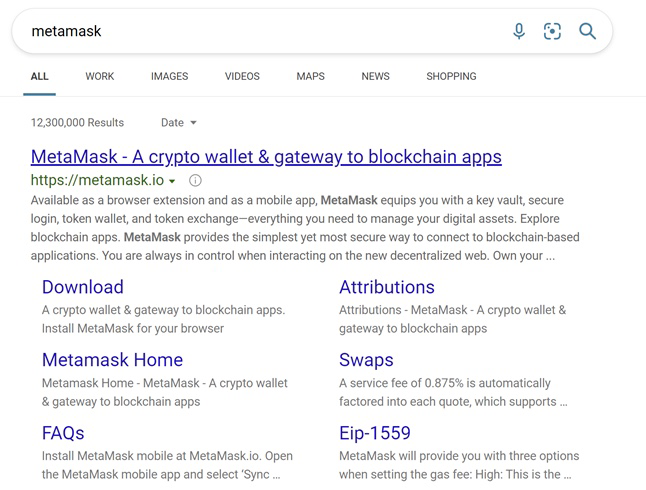Go to the SHOPPING tab
Image resolution: width=646 pixels, height=490 pixels.
point(451,76)
